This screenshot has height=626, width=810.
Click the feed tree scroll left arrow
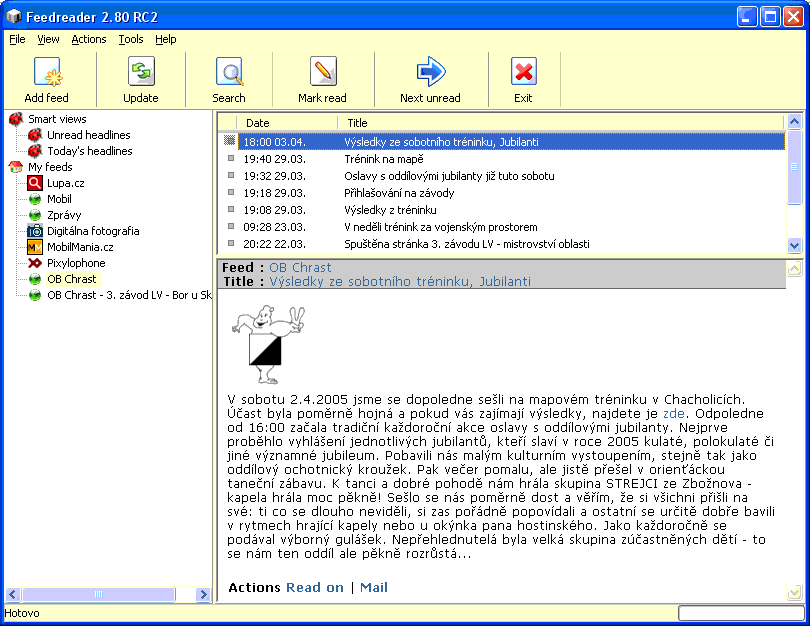[x=12, y=594]
